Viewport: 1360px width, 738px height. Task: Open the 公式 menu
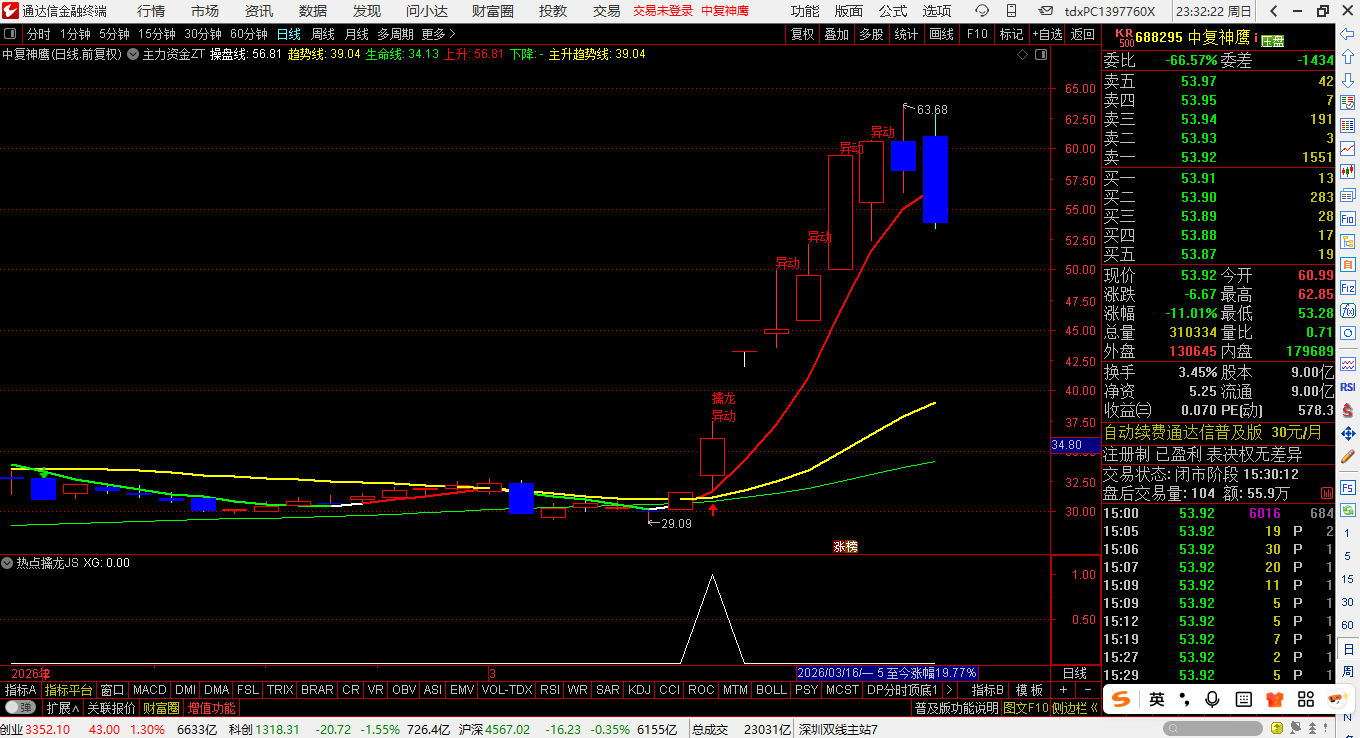pos(893,11)
